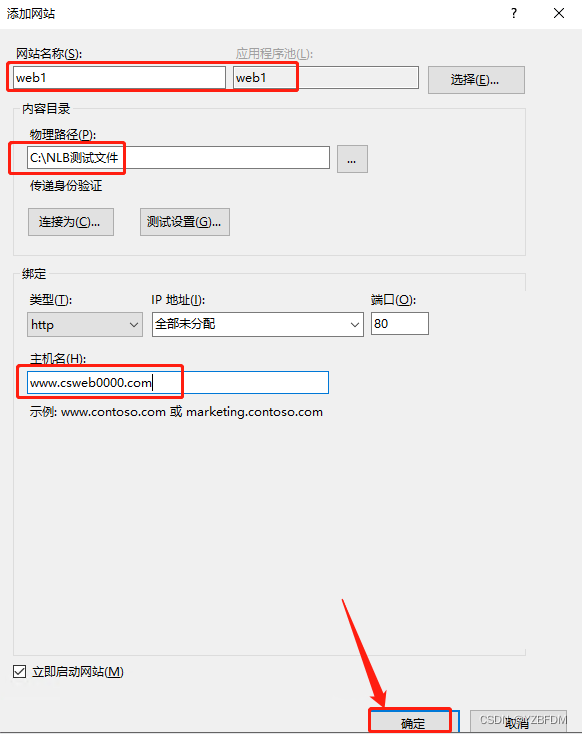The width and height of the screenshot is (582, 734).
Task: Click the 主机名 field with www.csweb0000.com
Action: click(x=178, y=382)
